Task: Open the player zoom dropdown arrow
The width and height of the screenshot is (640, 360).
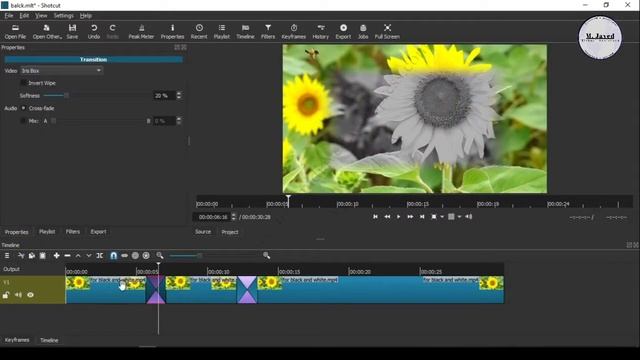Action: pos(442,217)
